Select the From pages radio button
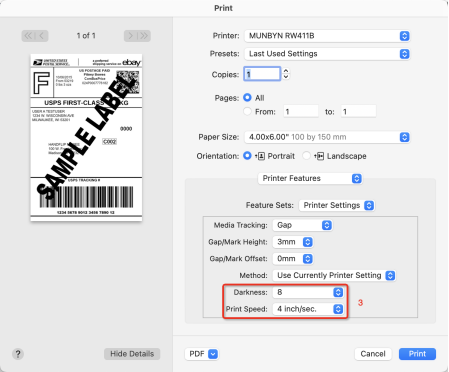The image size is (449, 372). [247, 111]
